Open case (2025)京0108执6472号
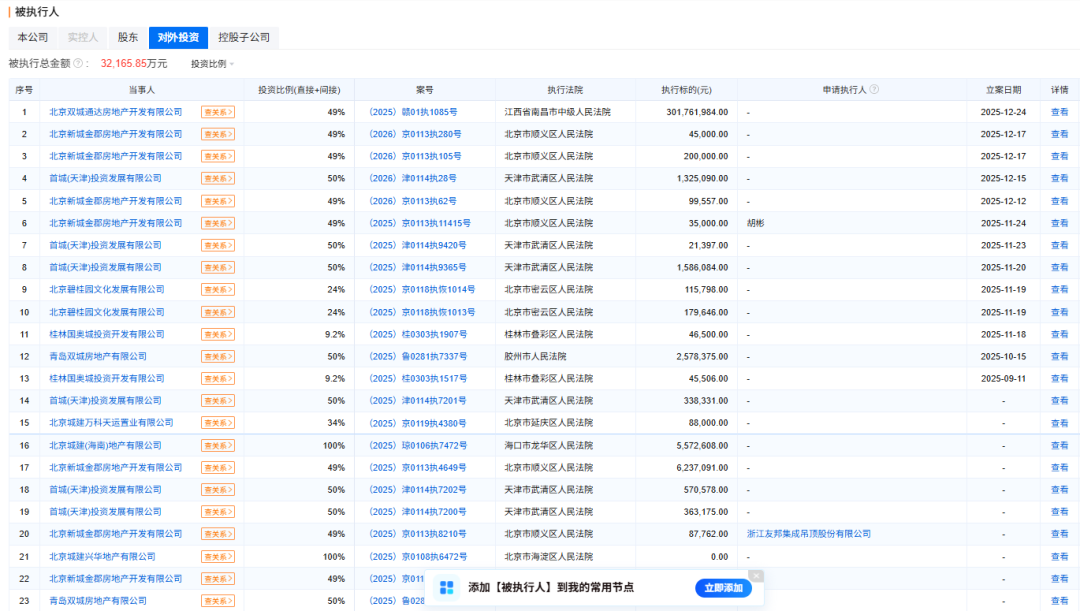 [418, 556]
